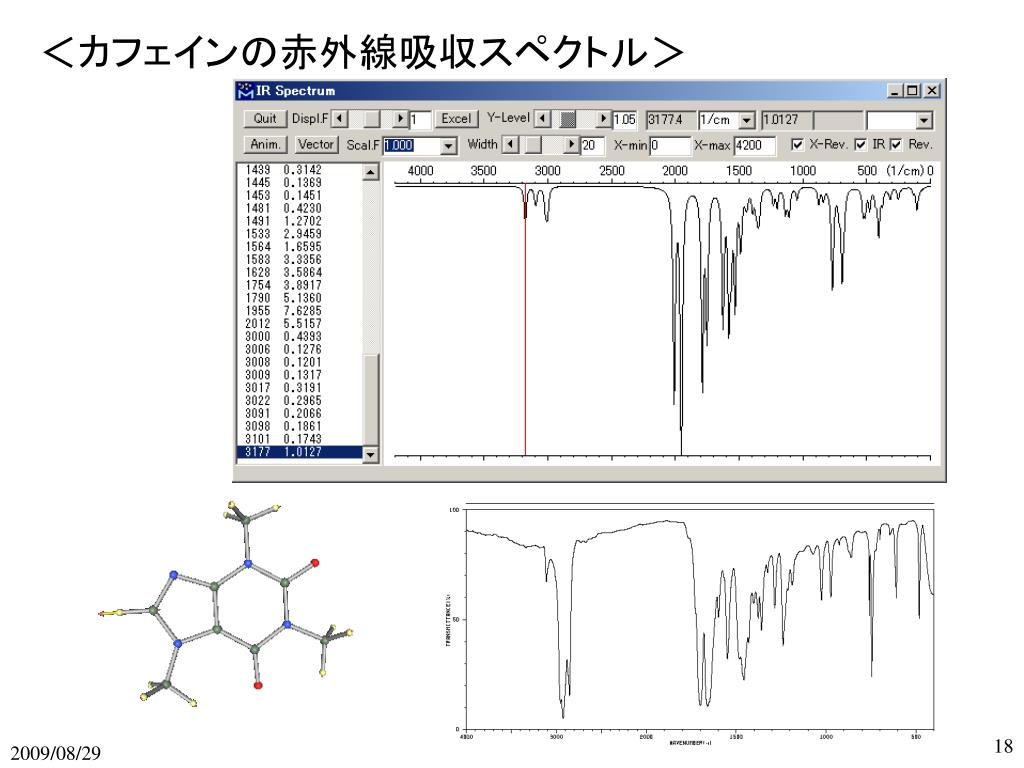Select the list row 1481 0.4230
The height and width of the screenshot is (768, 1024).
click(x=300, y=208)
